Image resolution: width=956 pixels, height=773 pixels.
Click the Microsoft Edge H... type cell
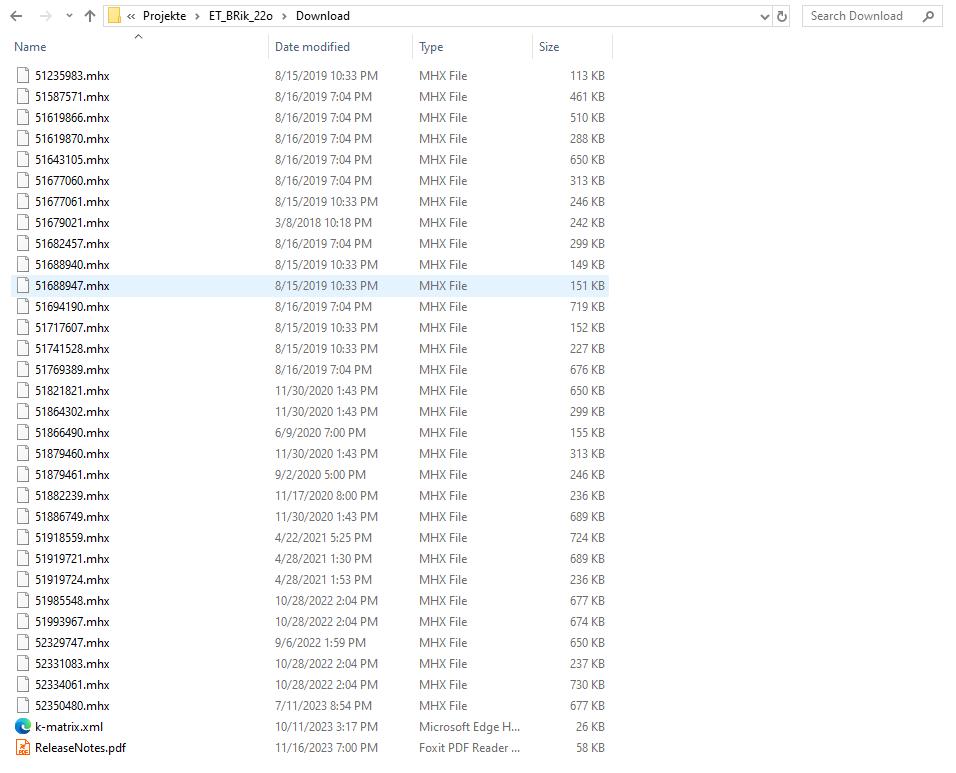coord(469,727)
